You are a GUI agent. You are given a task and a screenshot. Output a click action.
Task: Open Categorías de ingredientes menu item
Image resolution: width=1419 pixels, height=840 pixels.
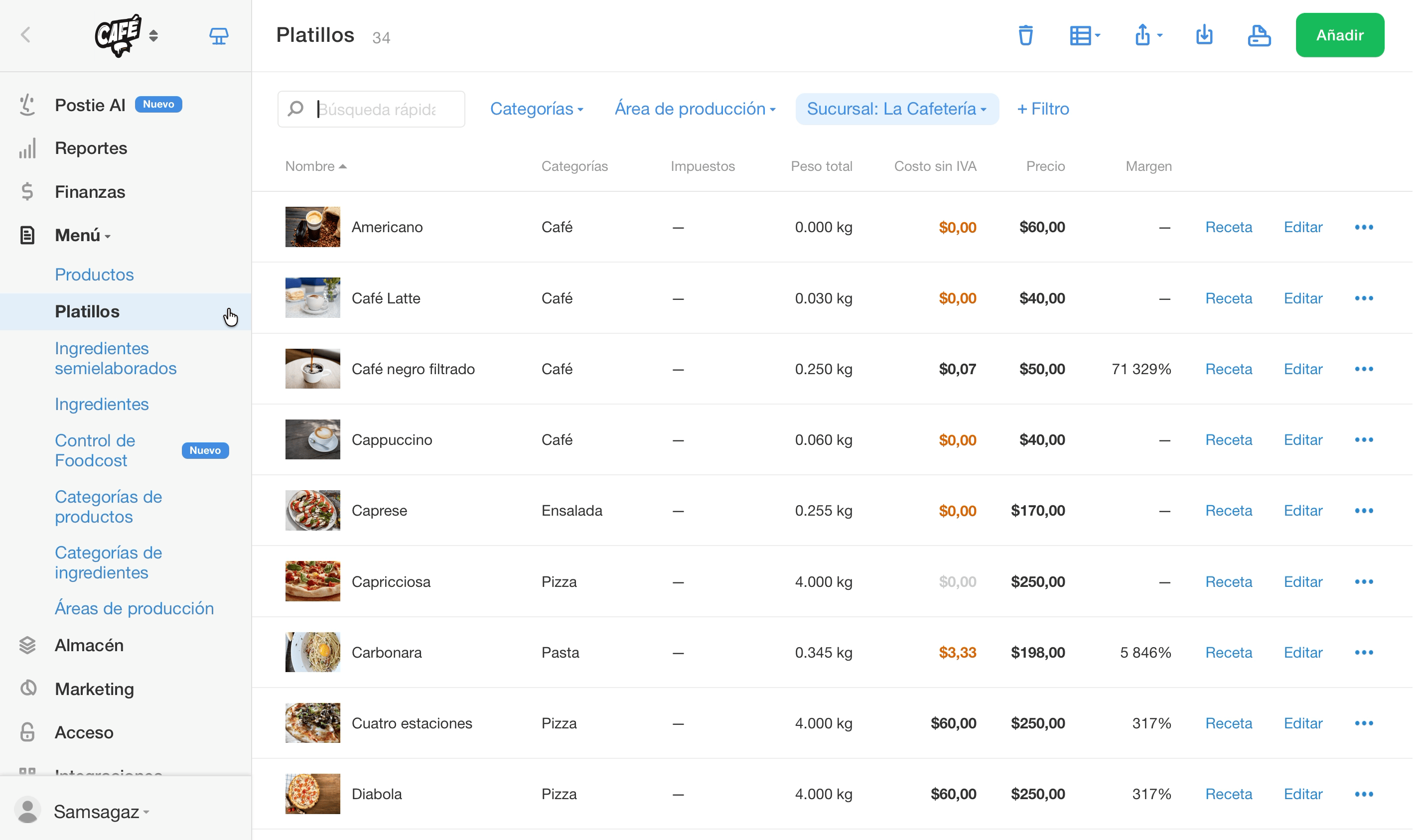(x=108, y=562)
